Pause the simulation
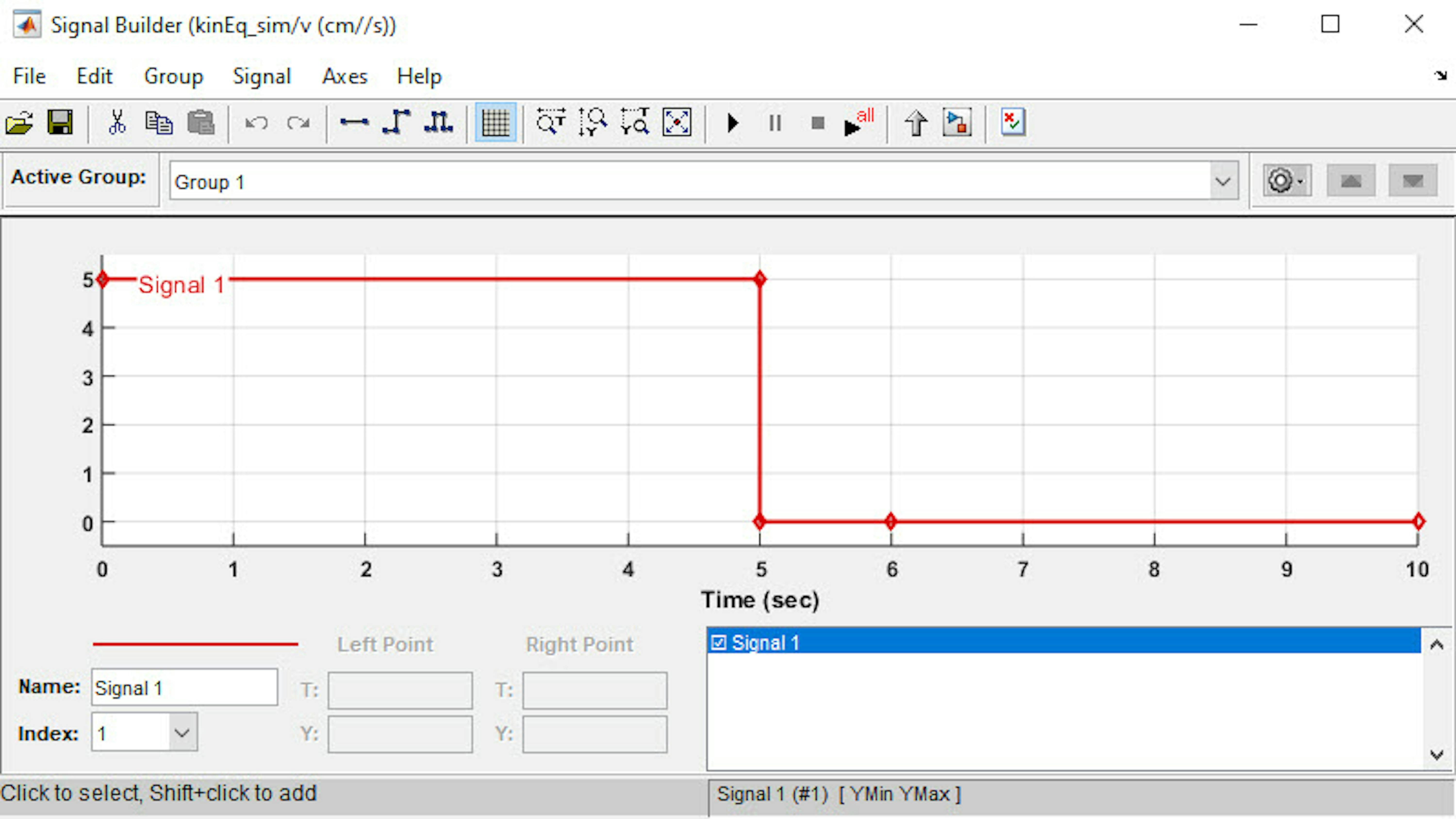The width and height of the screenshot is (1456, 819). pyautogui.click(x=775, y=123)
